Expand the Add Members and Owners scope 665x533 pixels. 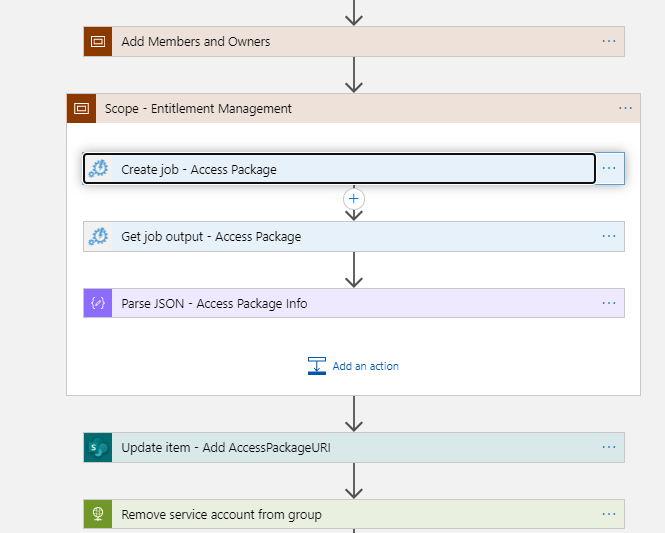[x=354, y=42]
